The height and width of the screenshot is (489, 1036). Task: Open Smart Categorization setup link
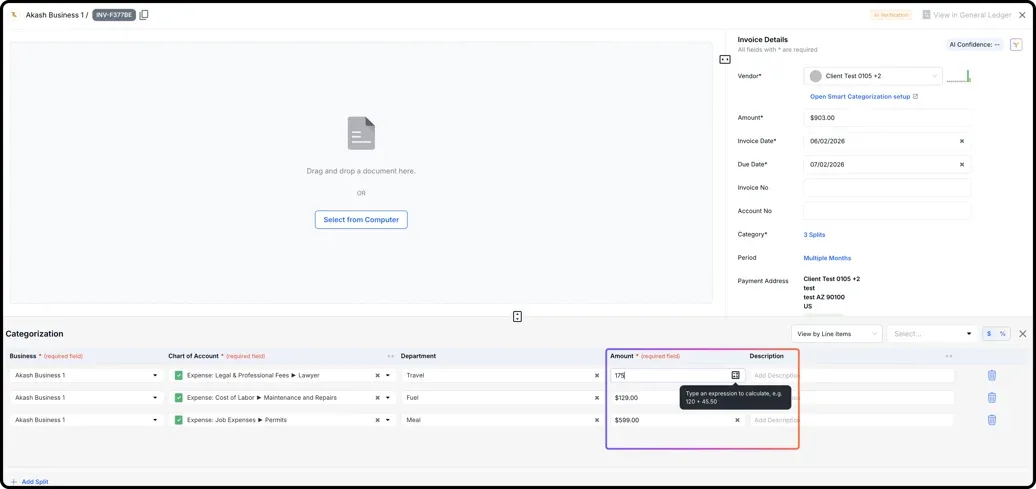coord(864,96)
